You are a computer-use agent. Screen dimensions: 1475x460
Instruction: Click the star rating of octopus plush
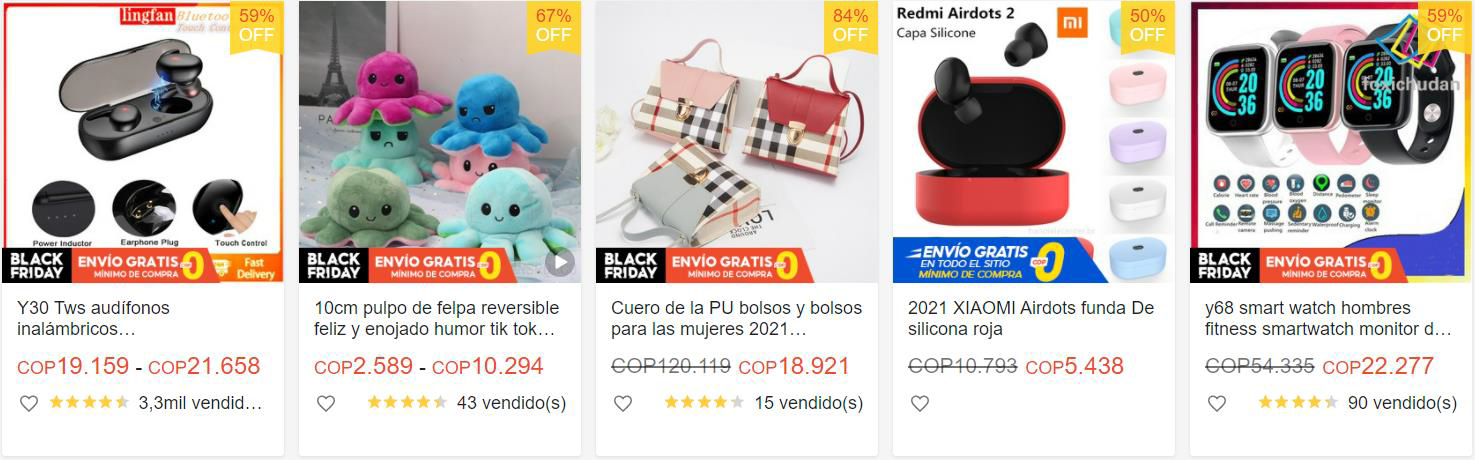406,403
